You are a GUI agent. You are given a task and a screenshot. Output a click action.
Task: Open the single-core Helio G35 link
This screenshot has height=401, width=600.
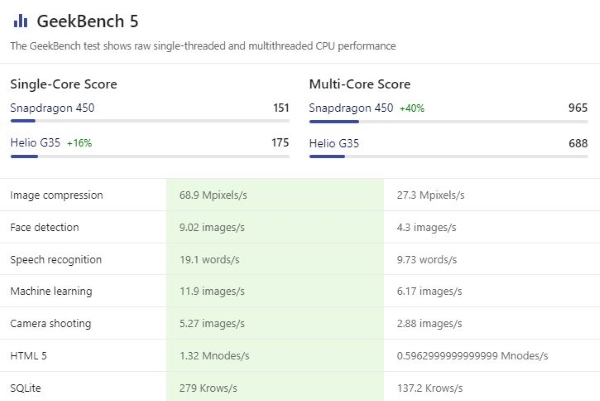(x=34, y=143)
